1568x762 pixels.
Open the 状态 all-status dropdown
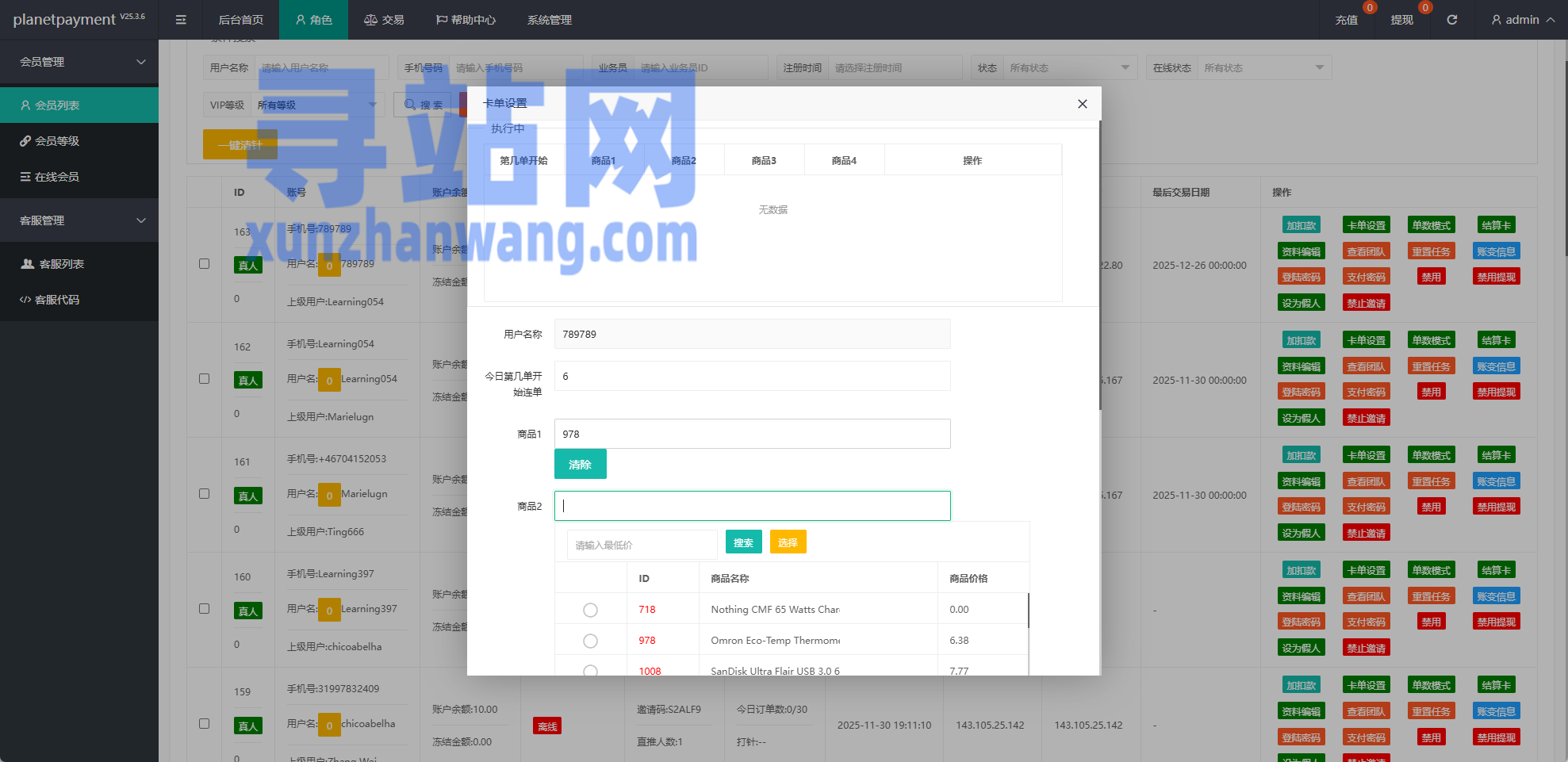pos(1070,67)
